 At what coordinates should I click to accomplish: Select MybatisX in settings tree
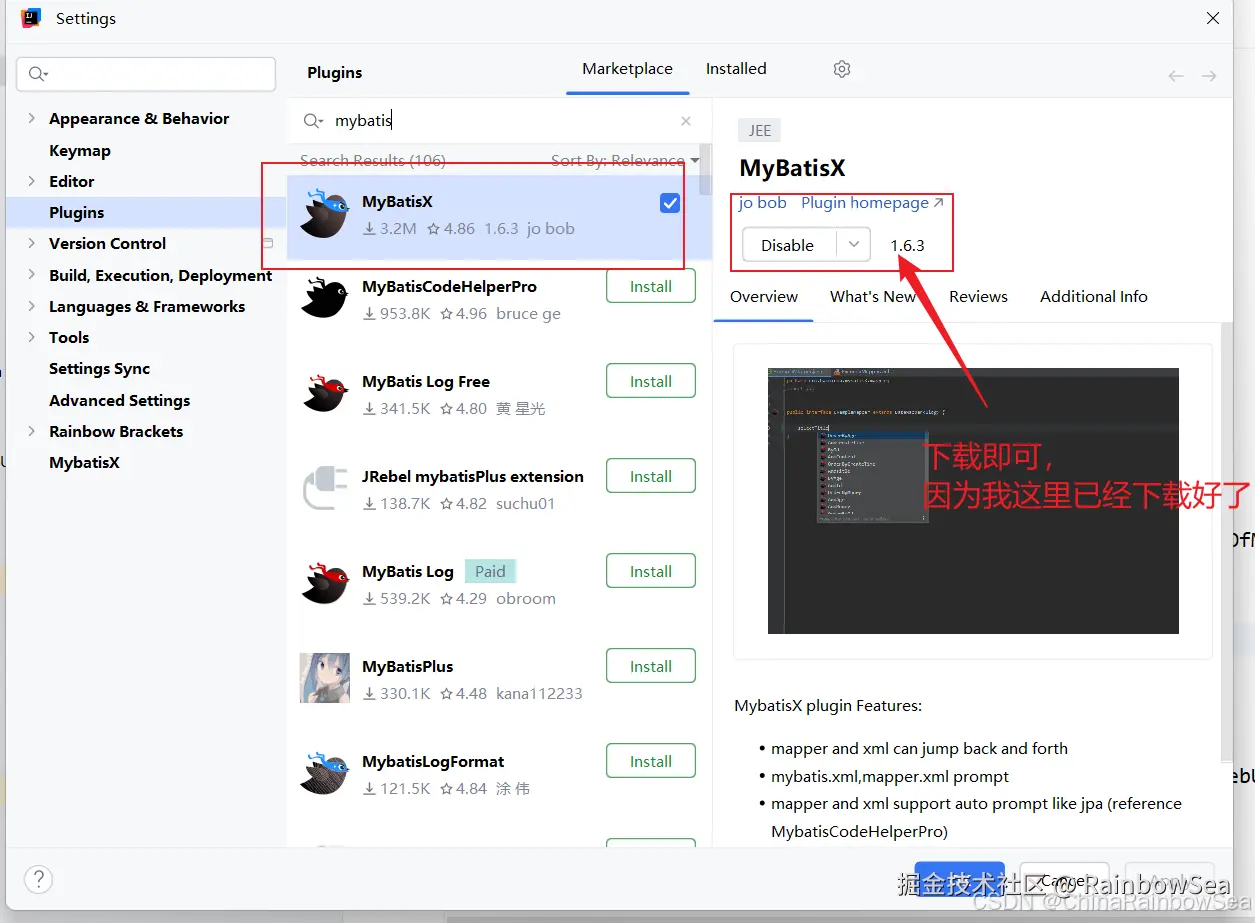pyautogui.click(x=84, y=462)
